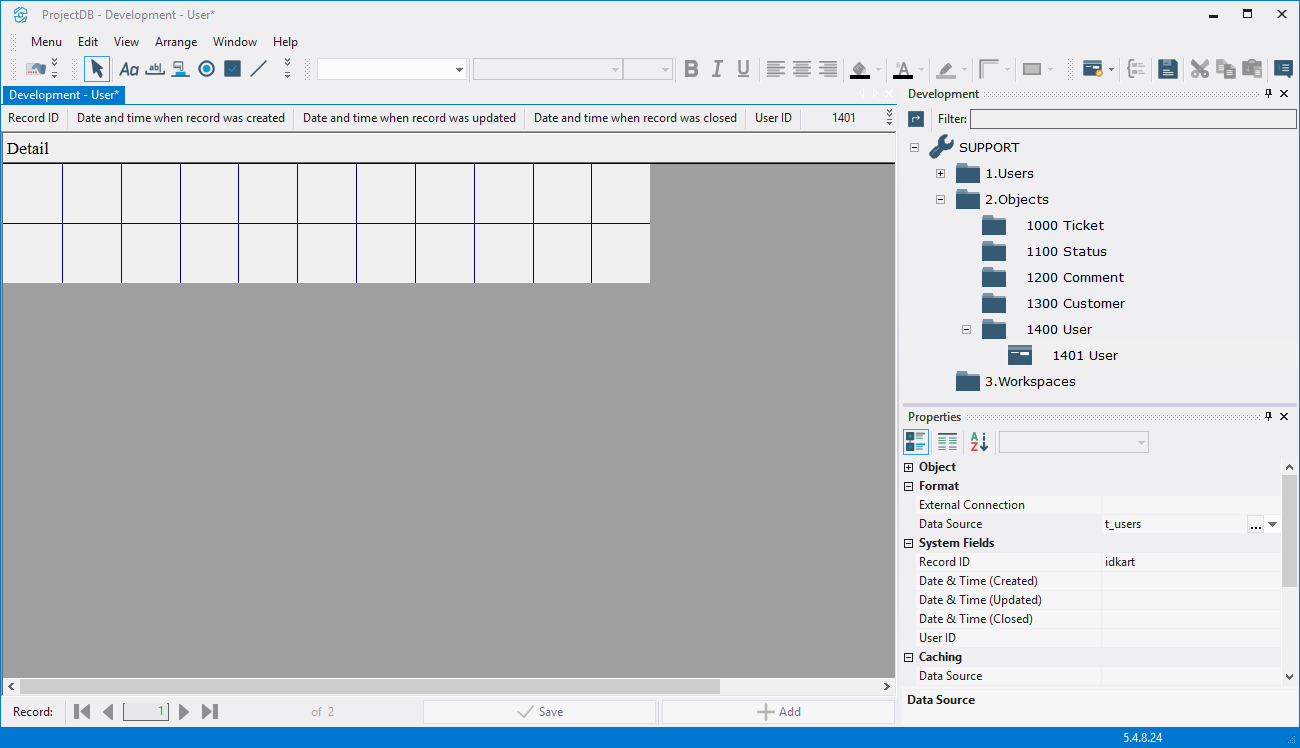Image resolution: width=1300 pixels, height=748 pixels.
Task: Collapse the 1400 User tree folder
Action: [x=966, y=329]
